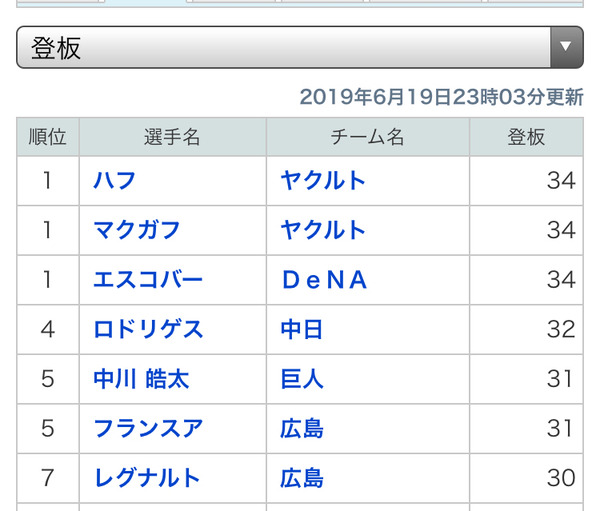Viewport: 600px width, 511px height.
Task: Click rank 7 in レグナルト row
Action: point(48,478)
